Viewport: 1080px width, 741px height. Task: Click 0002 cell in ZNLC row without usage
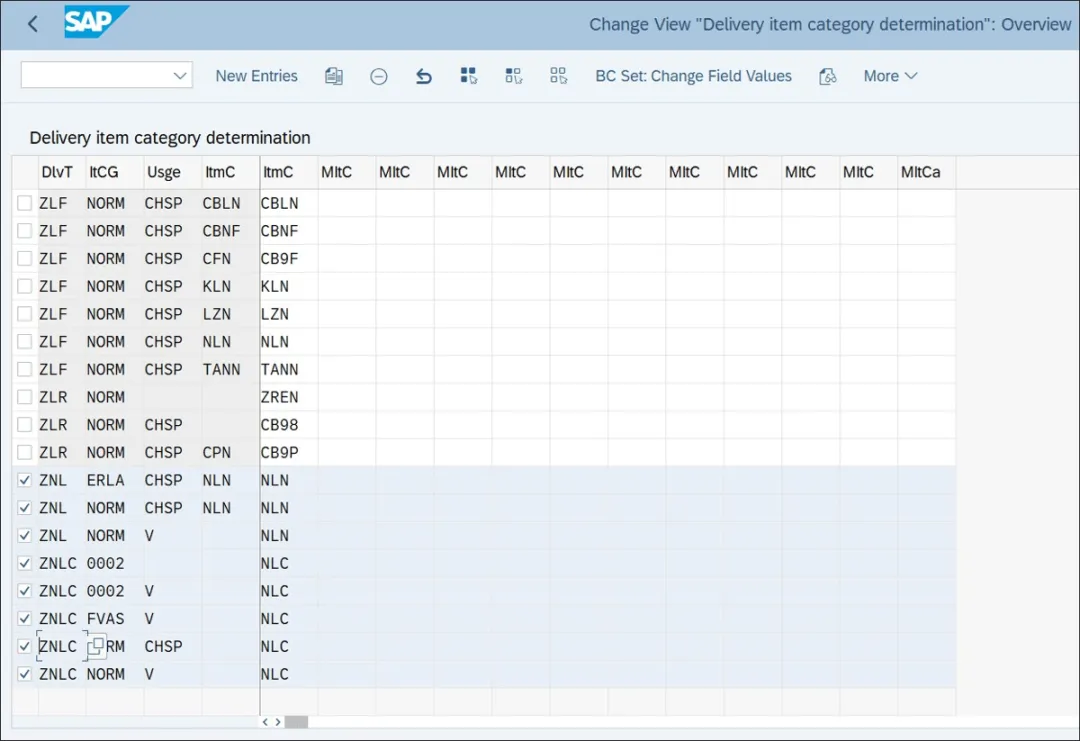pos(114,563)
